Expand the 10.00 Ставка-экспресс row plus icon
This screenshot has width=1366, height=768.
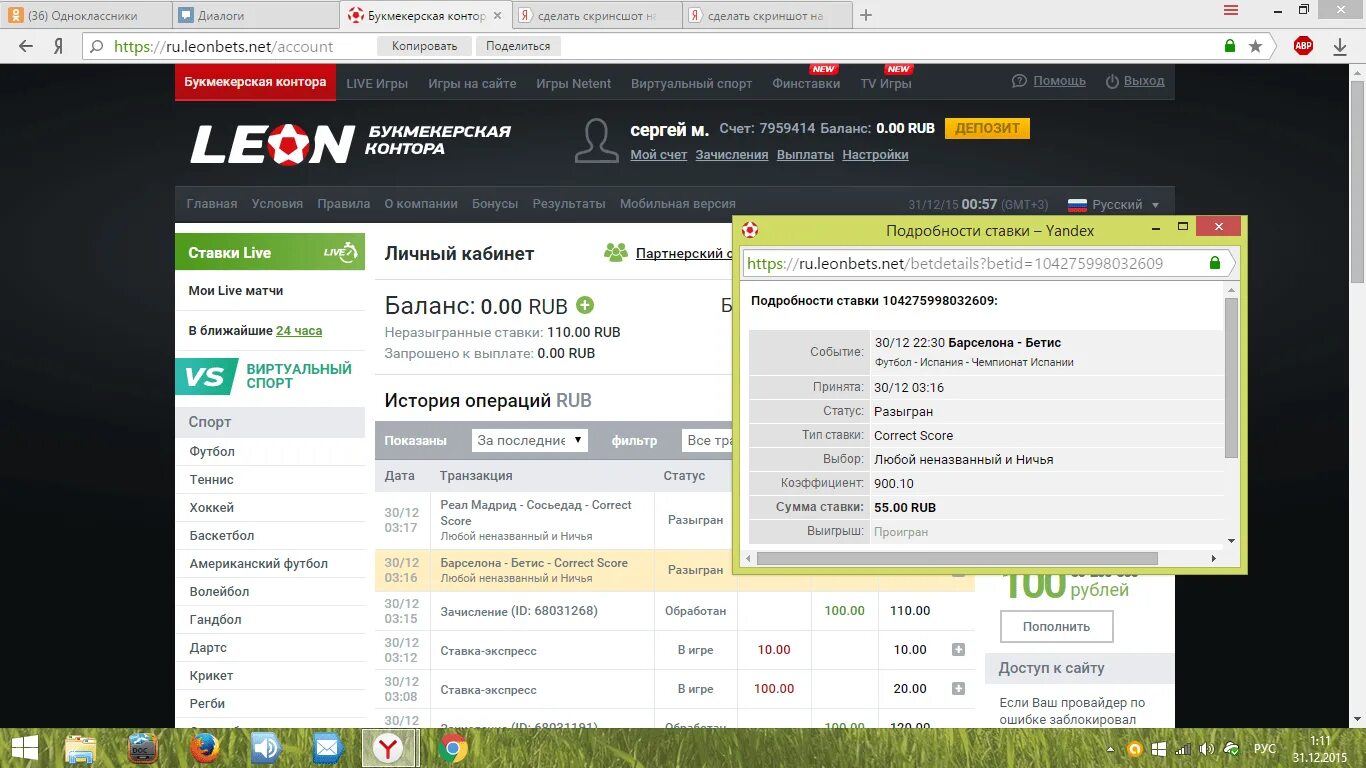click(x=958, y=650)
